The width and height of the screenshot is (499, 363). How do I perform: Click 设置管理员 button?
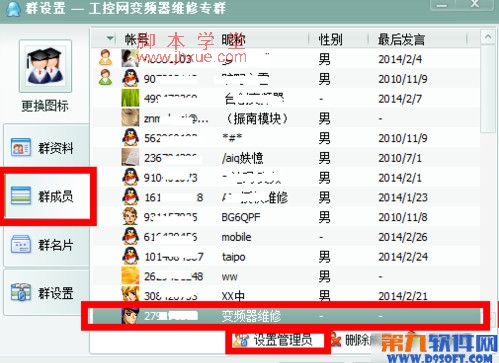pos(277,340)
